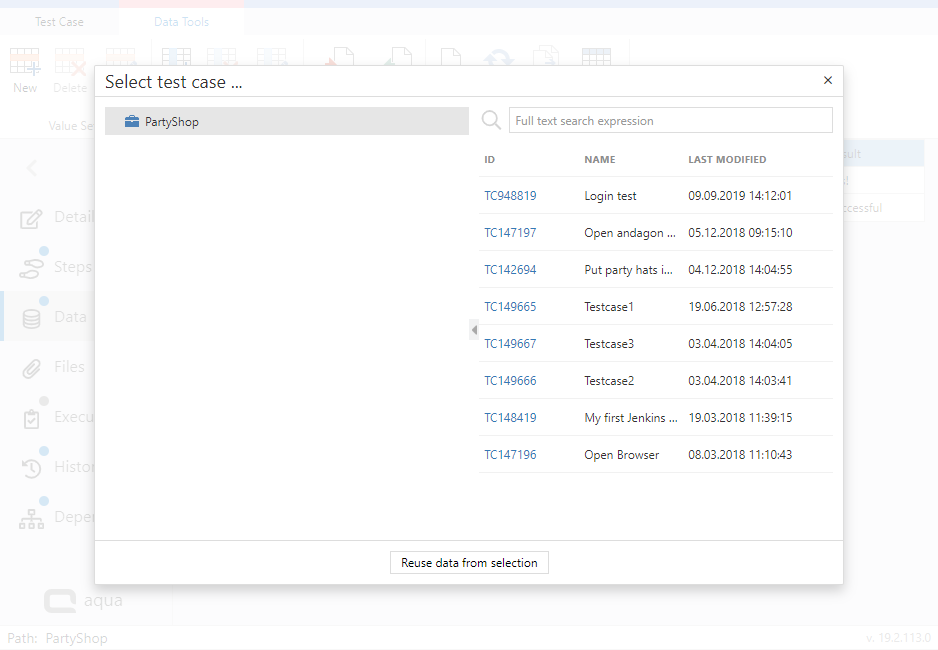938x650 pixels.
Task: Click the magnifier search icon
Action: pos(491,120)
